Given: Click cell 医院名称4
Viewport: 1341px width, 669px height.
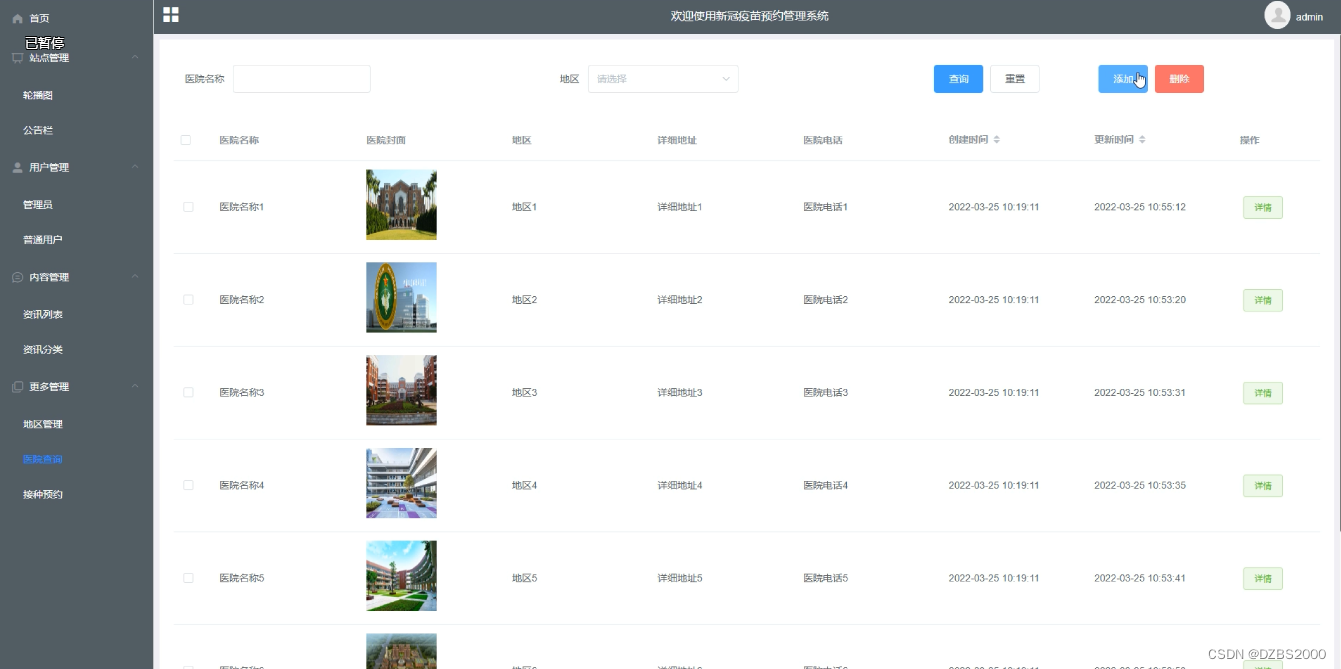Looking at the screenshot, I should [241, 485].
